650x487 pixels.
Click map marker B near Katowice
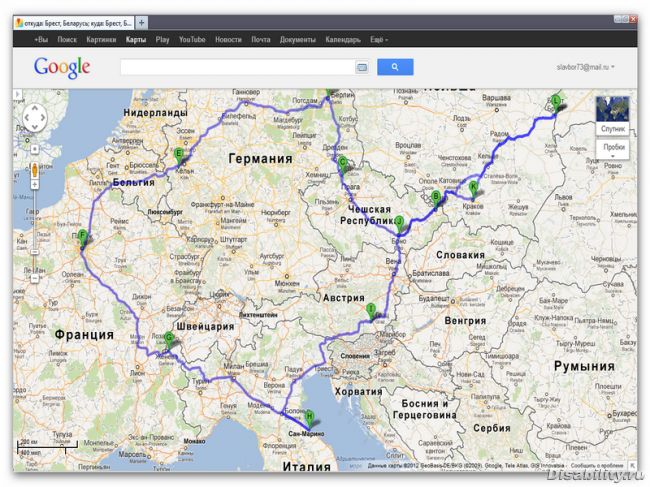[436, 199]
